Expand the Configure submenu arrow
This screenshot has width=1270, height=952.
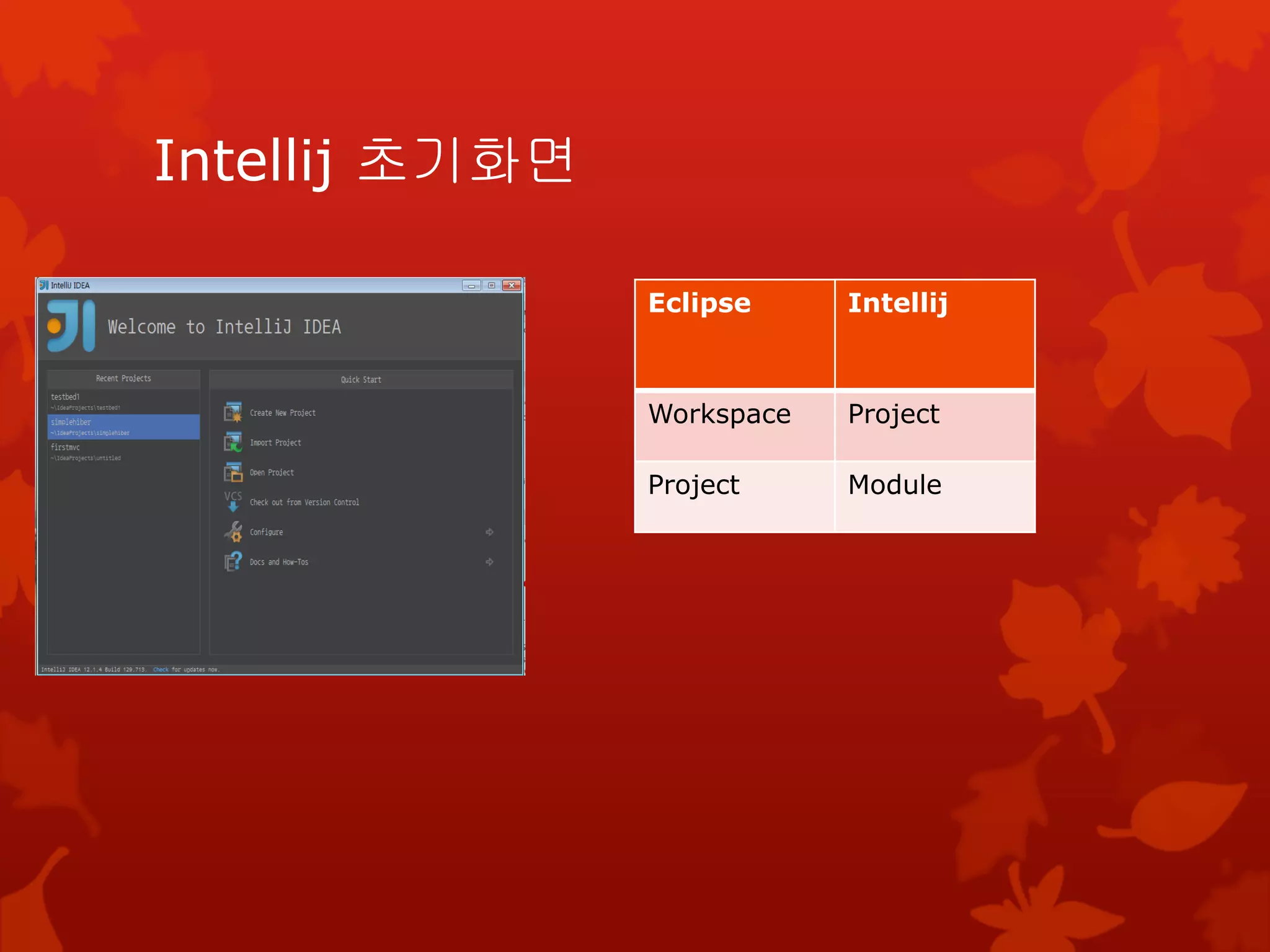coord(489,532)
